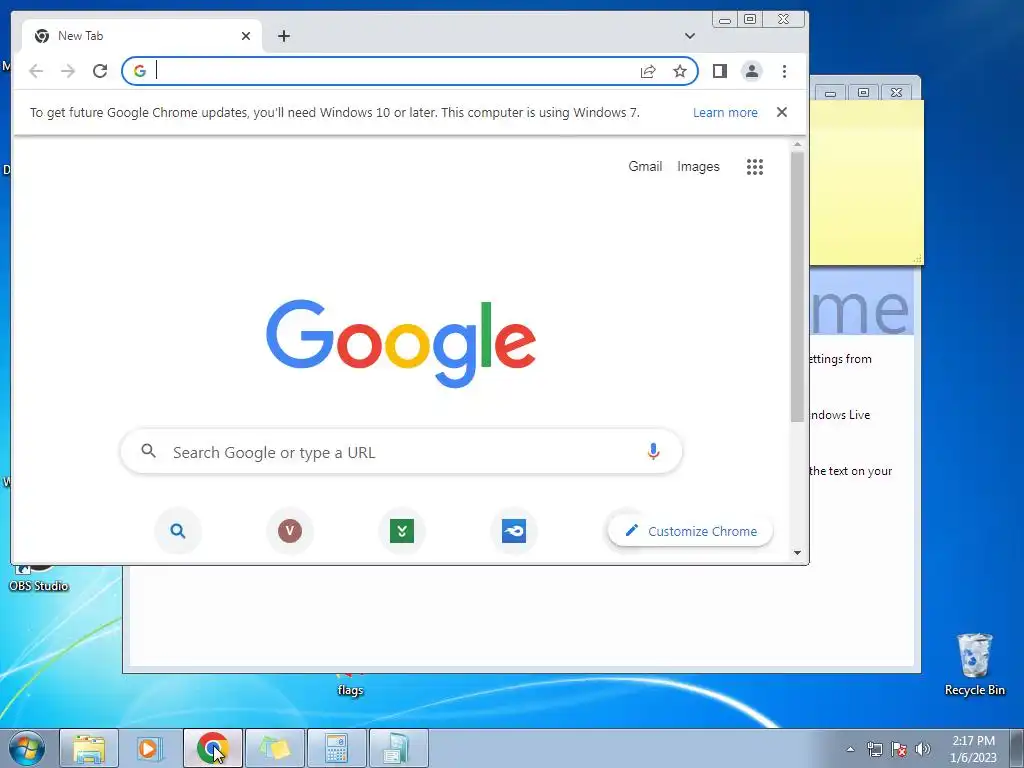Select the Recycle Bin desktop icon

pyautogui.click(x=974, y=664)
